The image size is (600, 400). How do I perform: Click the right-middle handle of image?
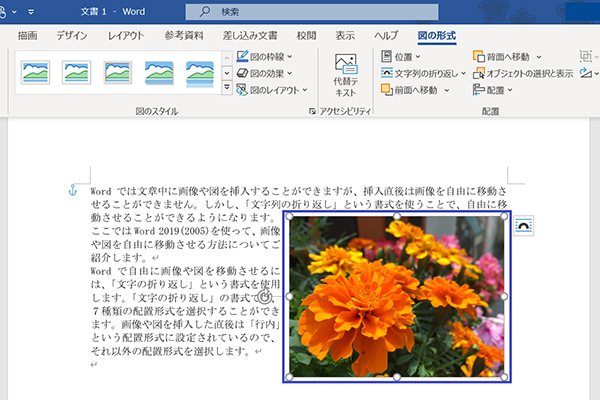[x=504, y=297]
